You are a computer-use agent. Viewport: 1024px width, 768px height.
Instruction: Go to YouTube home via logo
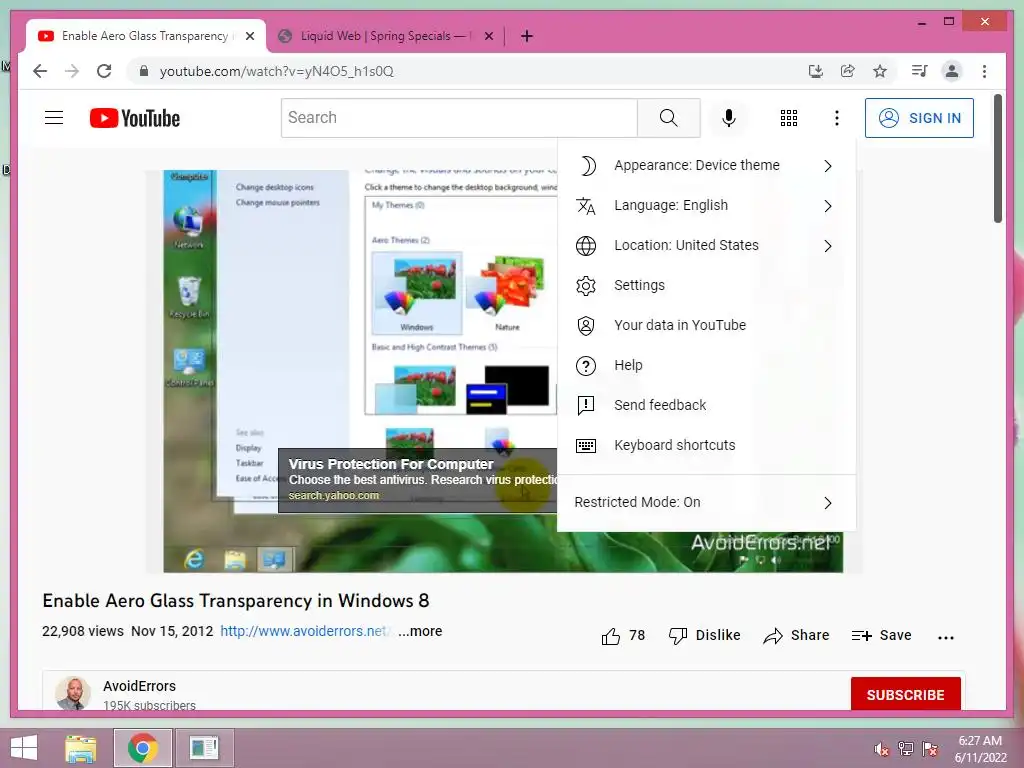coord(135,118)
